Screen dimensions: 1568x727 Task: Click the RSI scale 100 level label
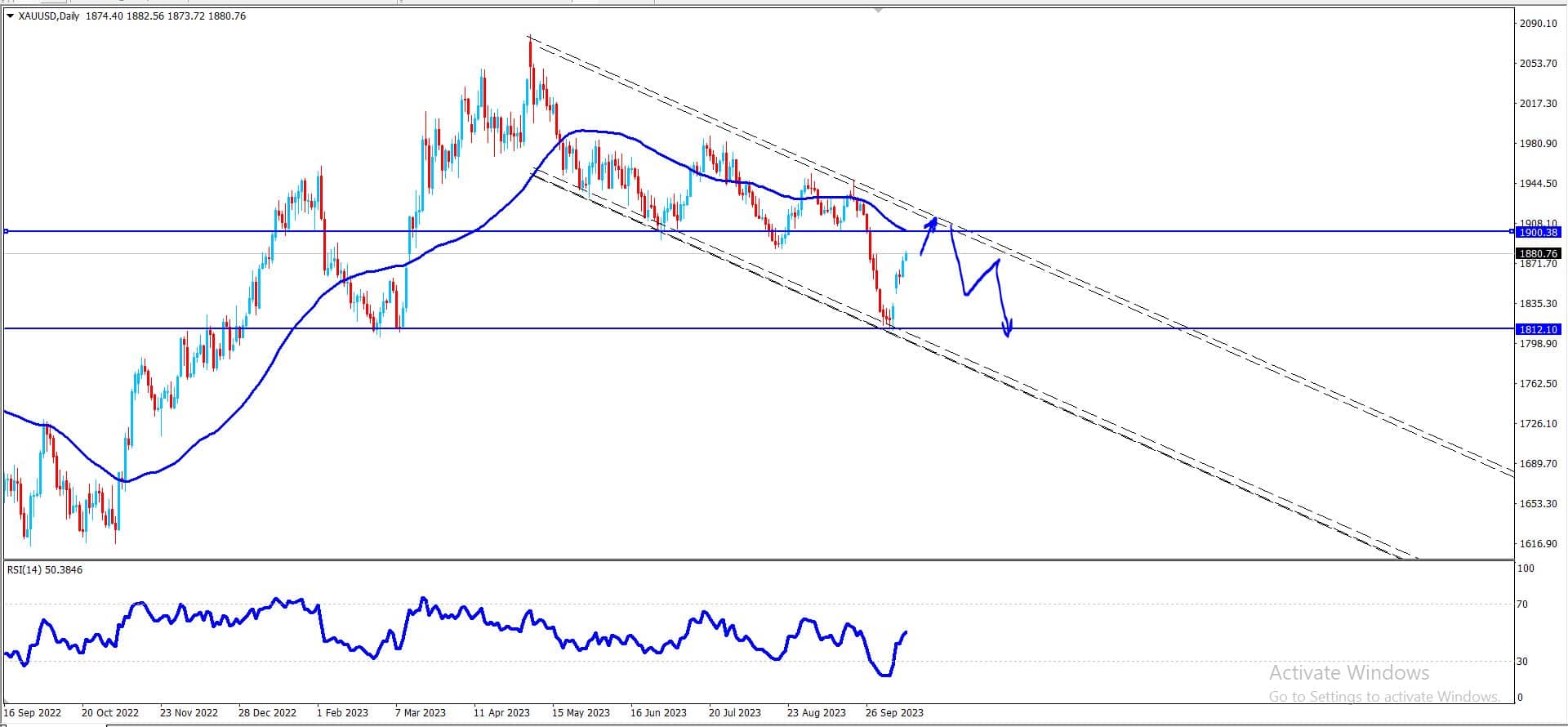point(1526,569)
